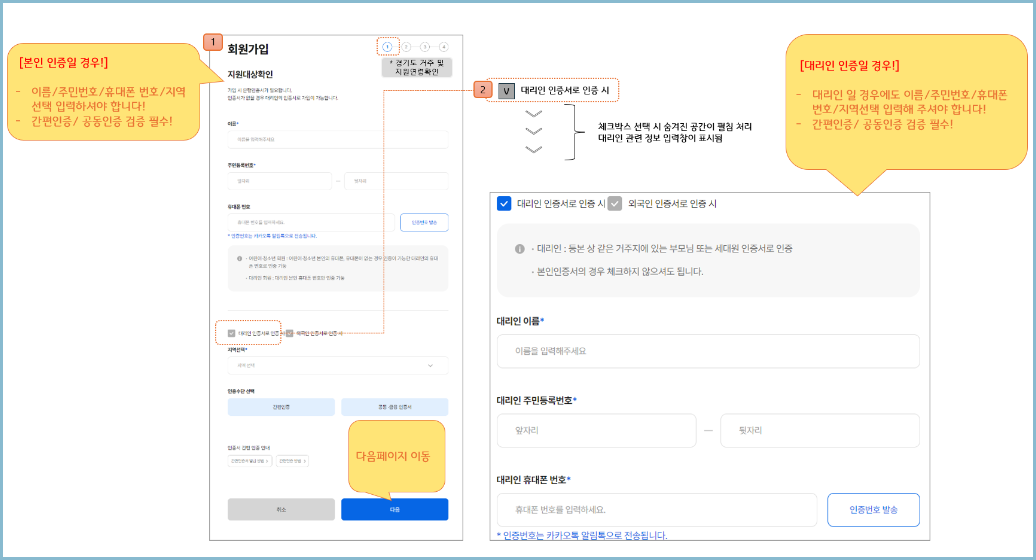Click the 대리인 휴대폰 번호 input field
1036x560 pixels.
657,510
